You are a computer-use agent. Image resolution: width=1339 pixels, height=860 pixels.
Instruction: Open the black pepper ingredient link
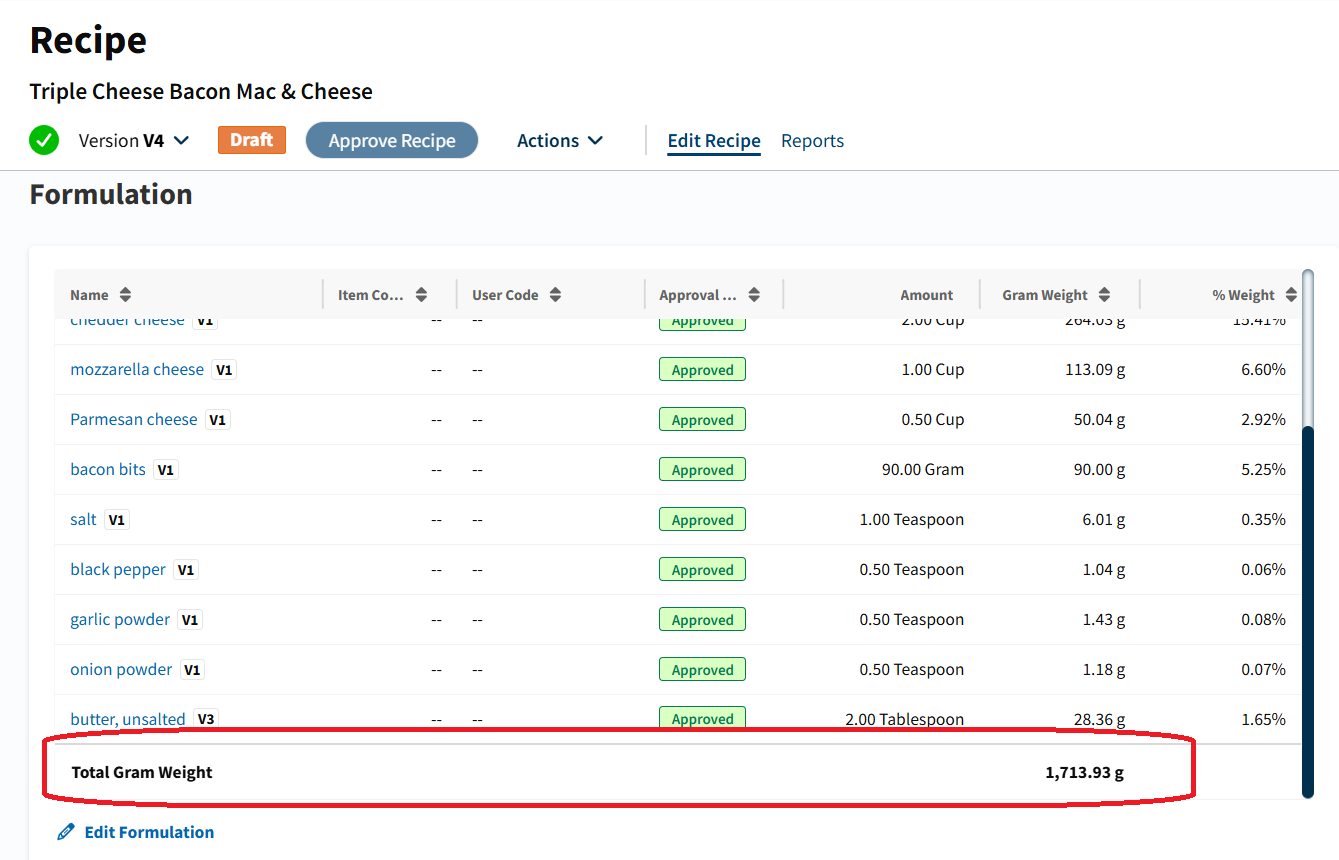pyautogui.click(x=118, y=569)
